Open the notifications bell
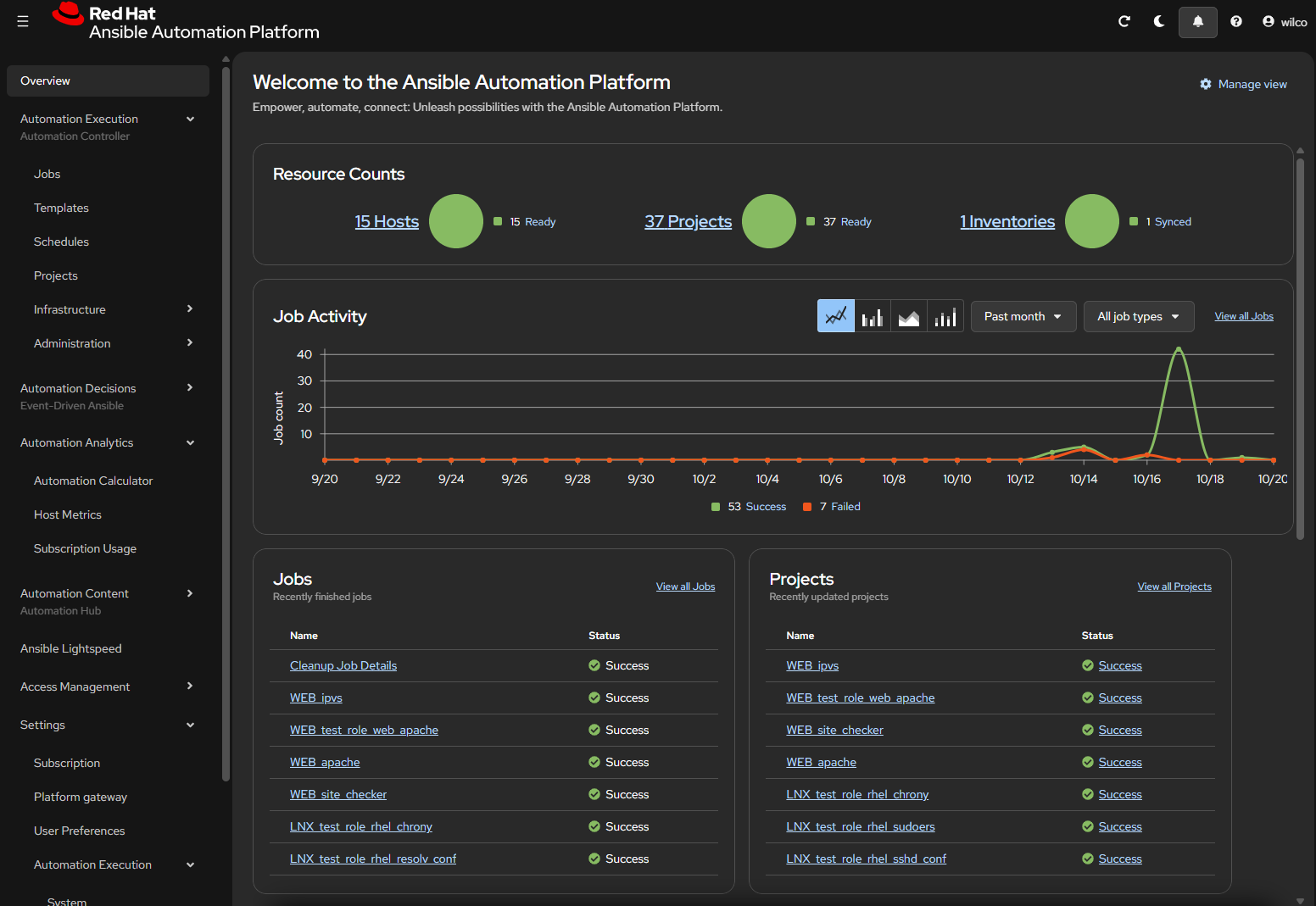This screenshot has width=1316, height=906. (1197, 22)
